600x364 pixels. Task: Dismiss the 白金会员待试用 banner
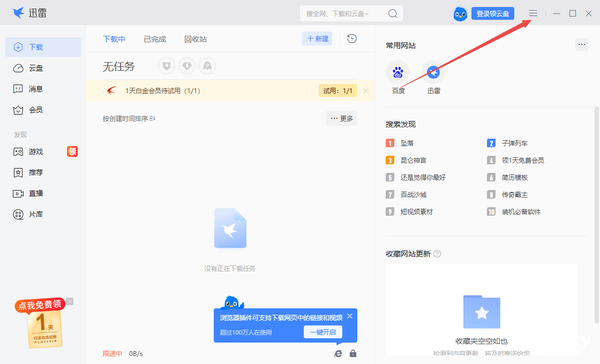coord(366,91)
